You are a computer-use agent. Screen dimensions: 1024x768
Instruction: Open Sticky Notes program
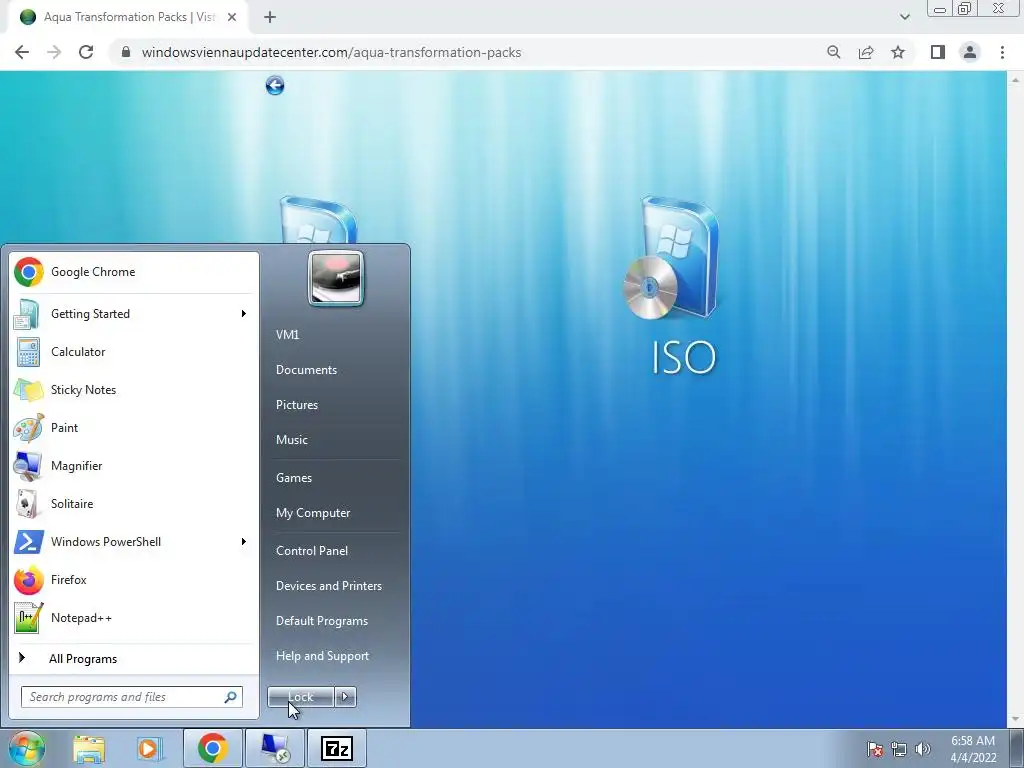coord(134,390)
